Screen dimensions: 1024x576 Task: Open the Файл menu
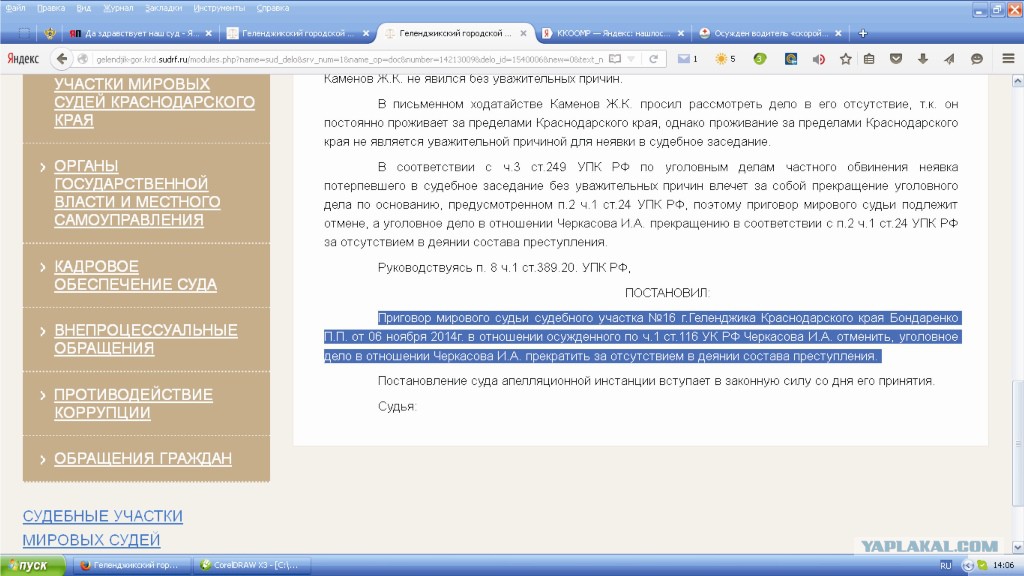coord(16,8)
